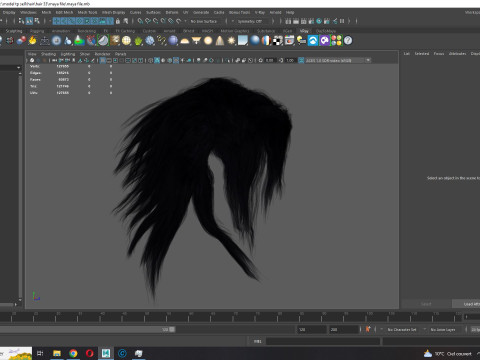The height and width of the screenshot is (360, 480).
Task: Click the flame icon on the V-Ray shelf
Action: tap(32, 40)
